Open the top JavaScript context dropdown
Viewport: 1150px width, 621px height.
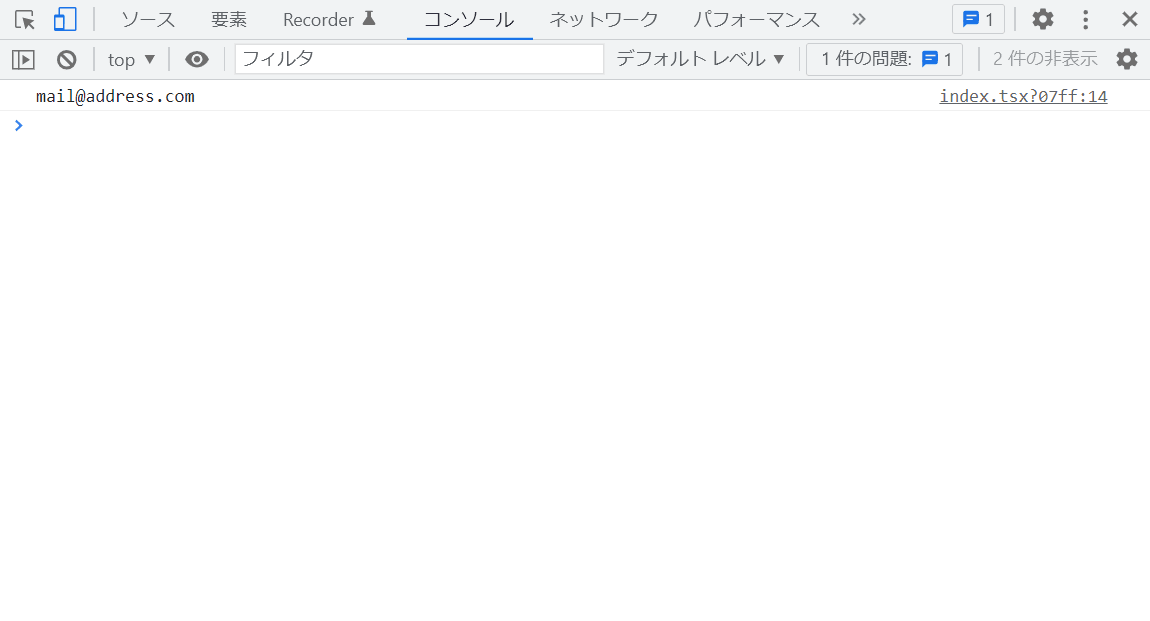tap(131, 59)
